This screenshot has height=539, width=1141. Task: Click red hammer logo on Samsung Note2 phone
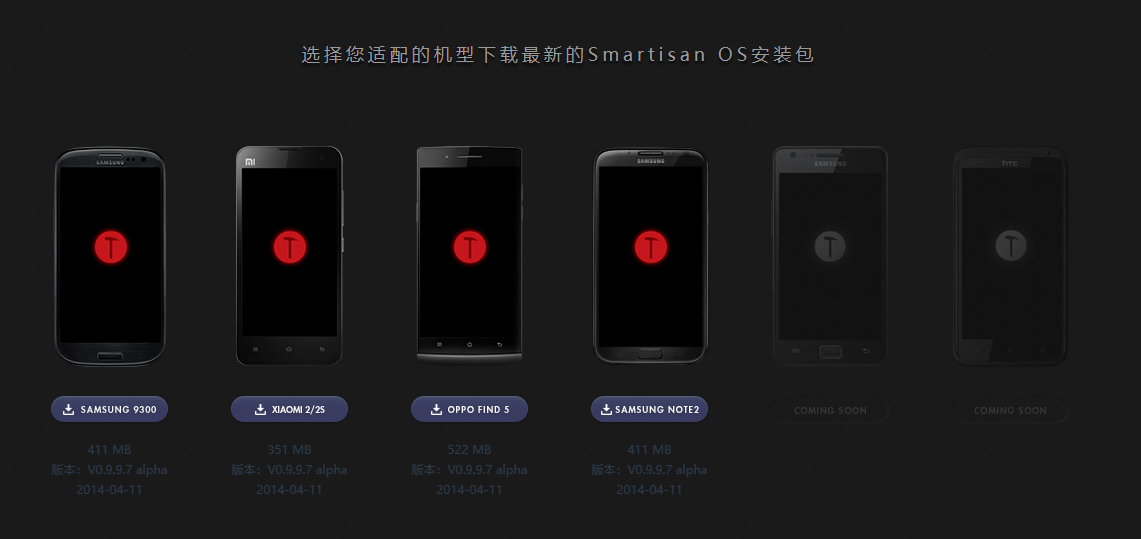pyautogui.click(x=650, y=247)
